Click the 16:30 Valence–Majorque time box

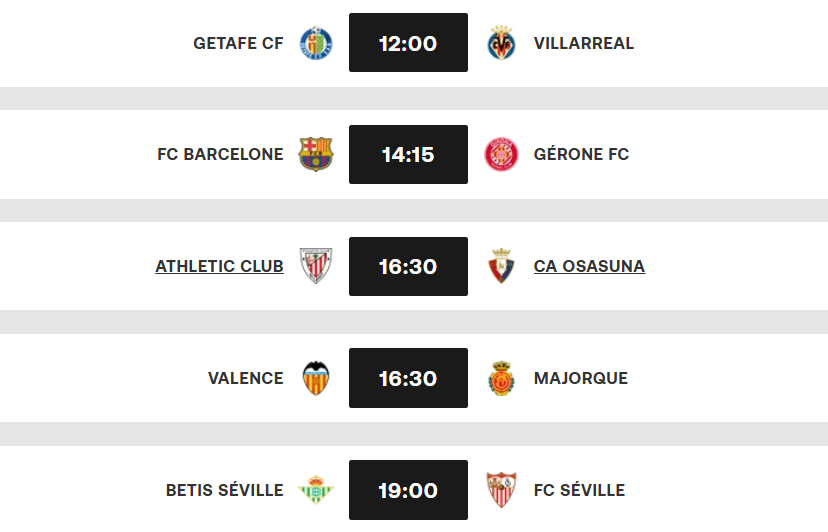(x=408, y=378)
